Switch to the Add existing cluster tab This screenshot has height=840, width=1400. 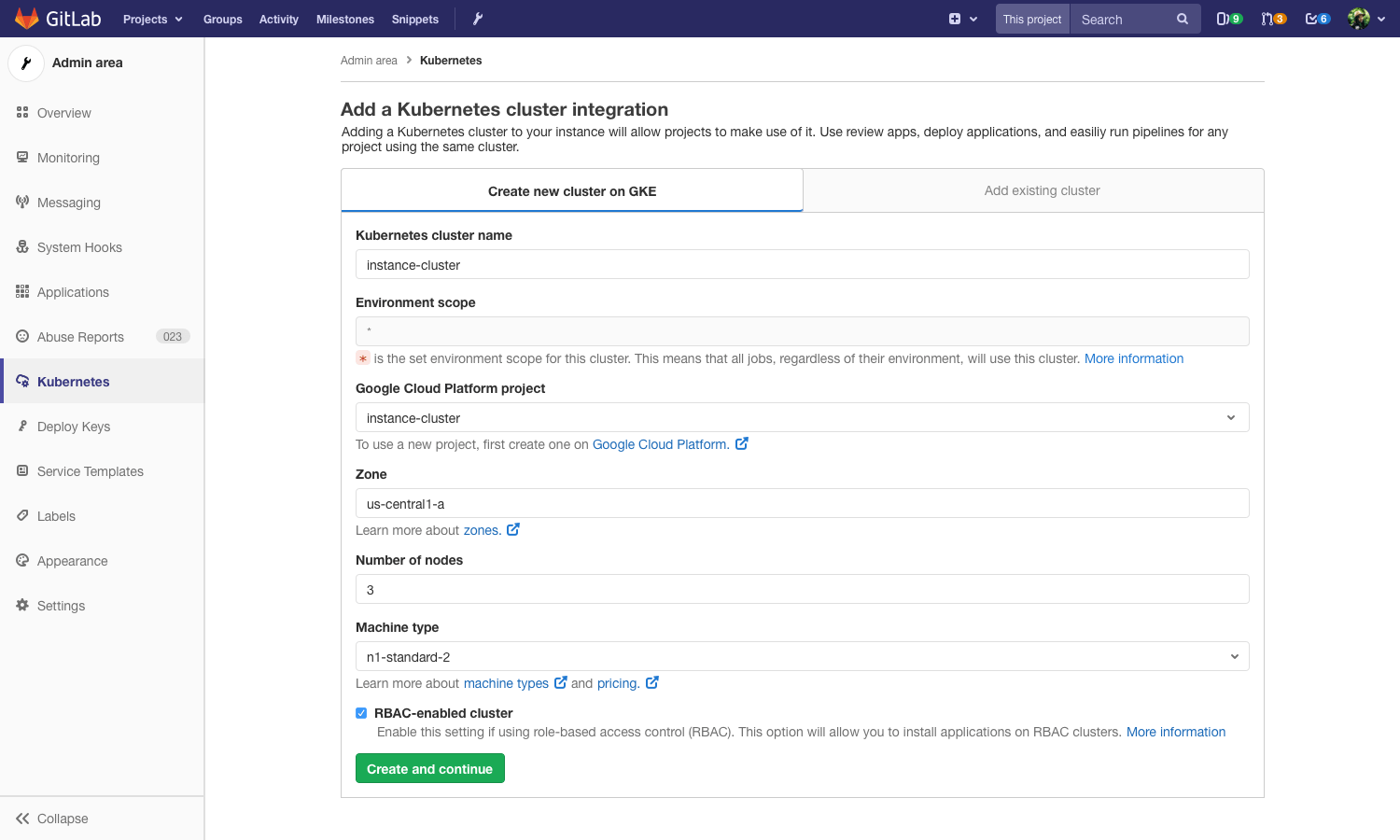pyautogui.click(x=1042, y=190)
